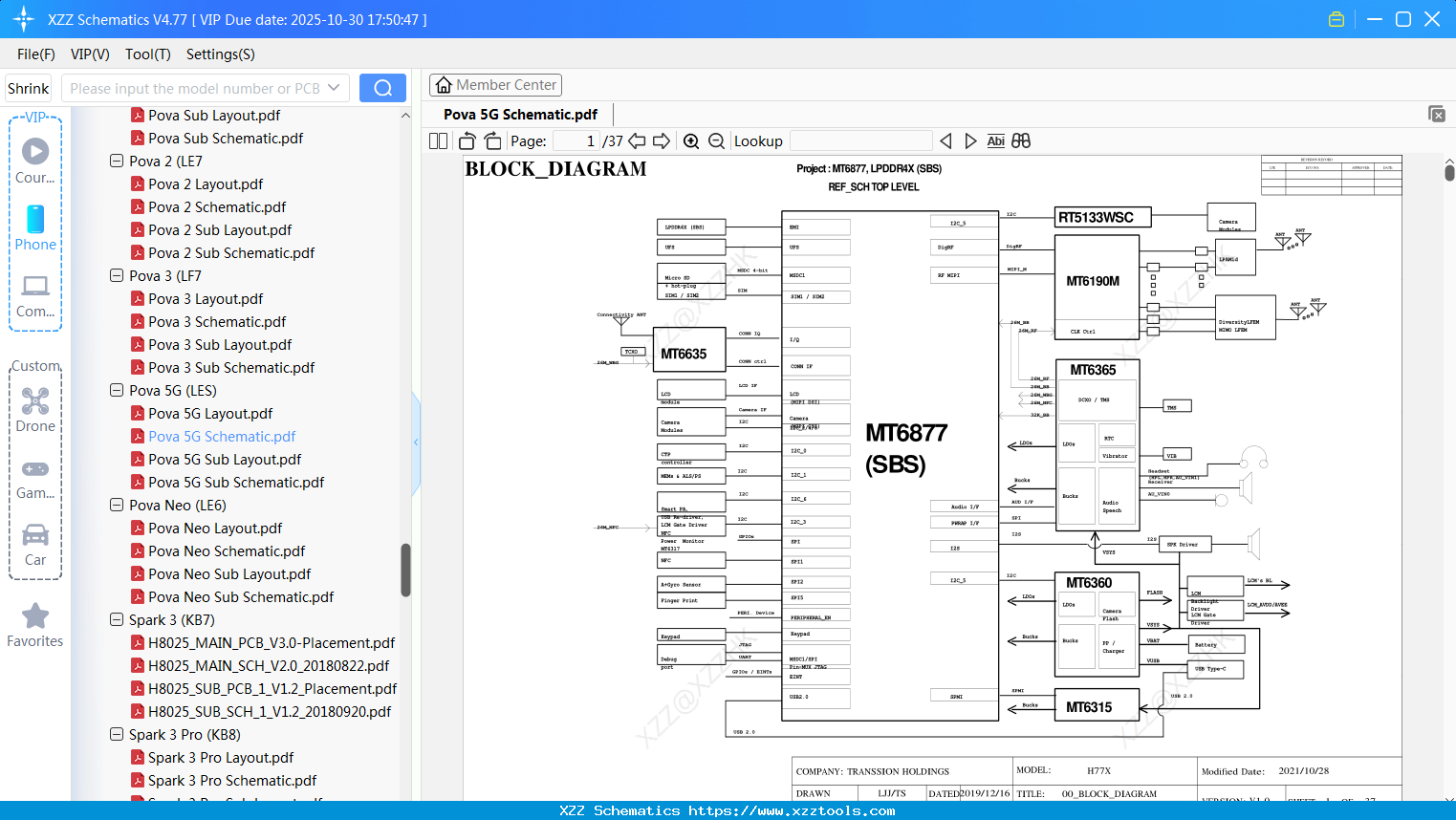
Task: Collapse the Pova 5G (LES folder
Action: click(116, 390)
